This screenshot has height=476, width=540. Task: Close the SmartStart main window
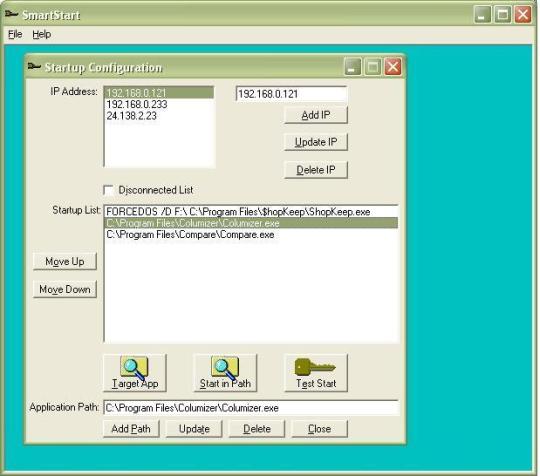pos(523,15)
